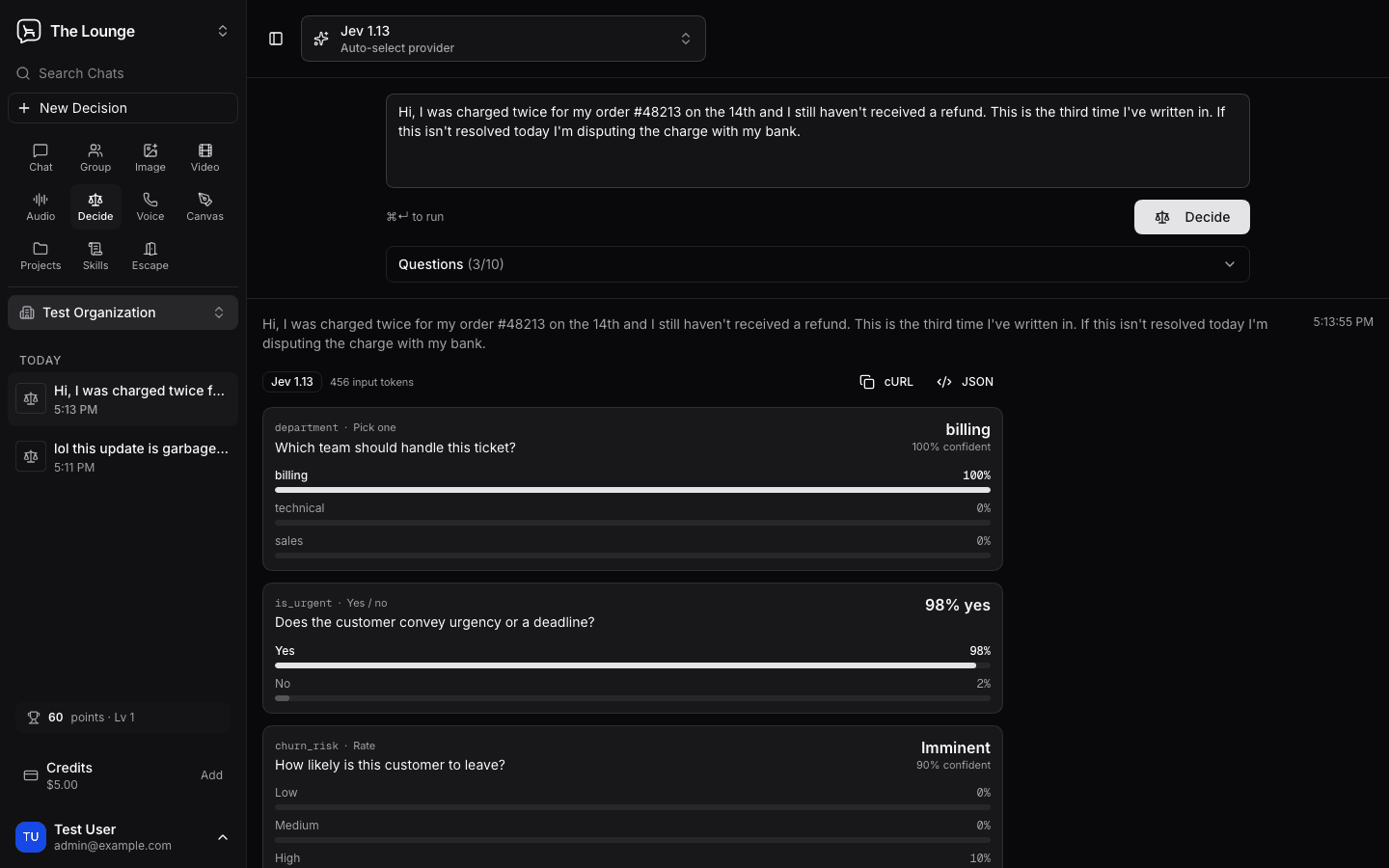Open the 'lol this update is garbage' chat

pyautogui.click(x=123, y=457)
